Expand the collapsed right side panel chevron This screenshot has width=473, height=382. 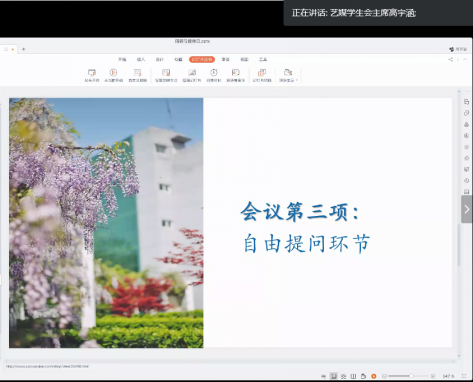coord(466,209)
